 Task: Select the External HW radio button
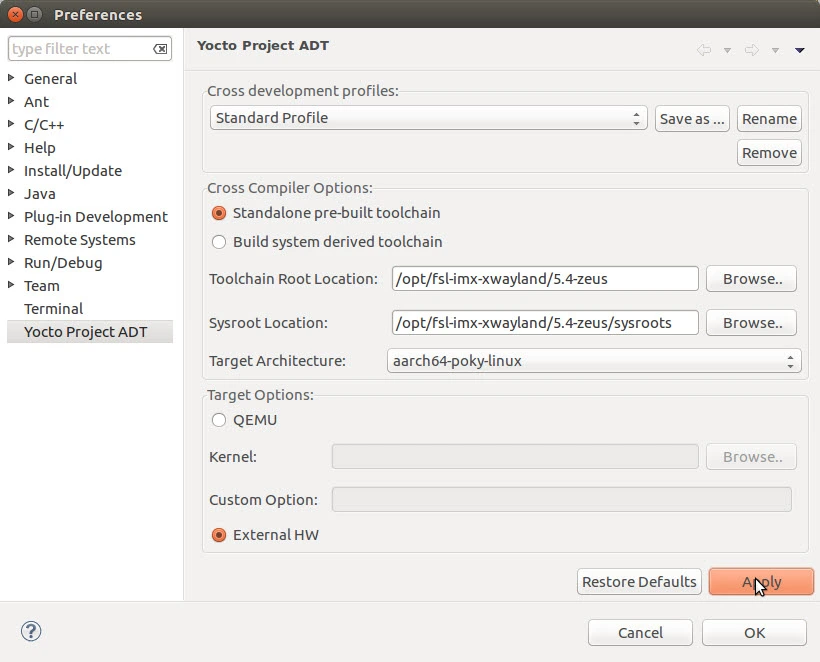pyautogui.click(x=219, y=535)
